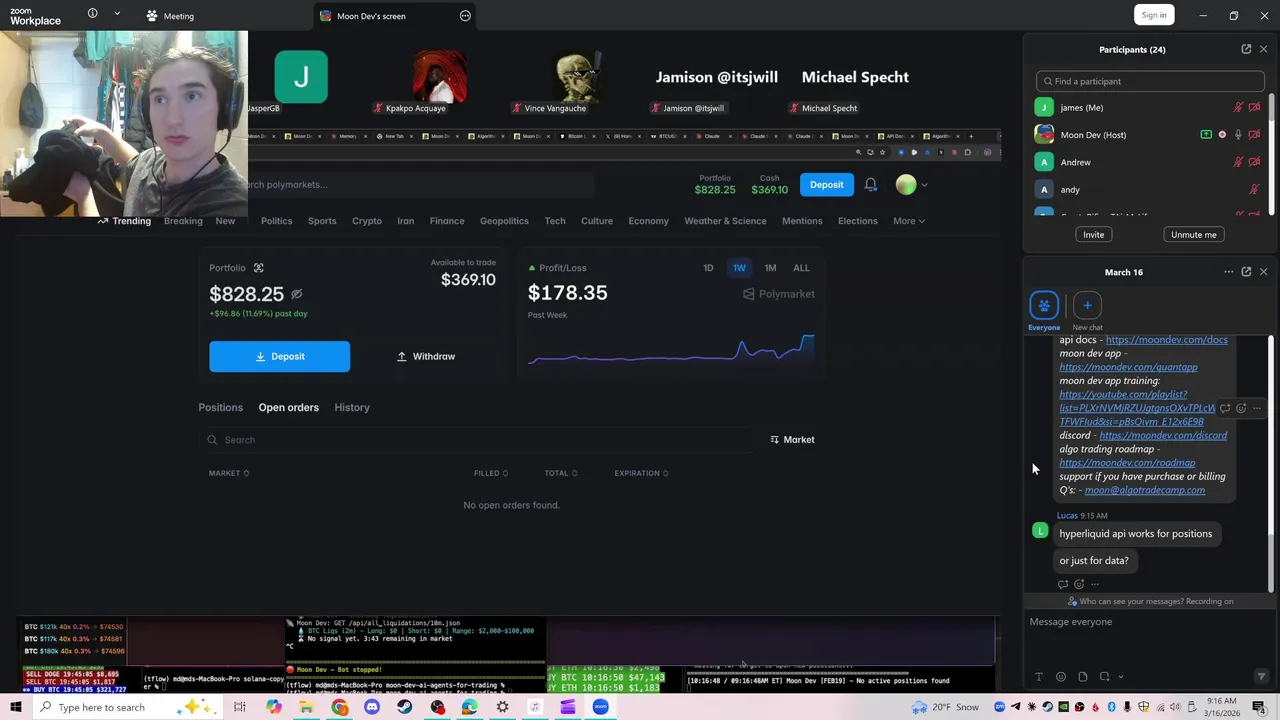Click the open orders Search field
Viewport: 1280px width, 720px height.
[475, 440]
